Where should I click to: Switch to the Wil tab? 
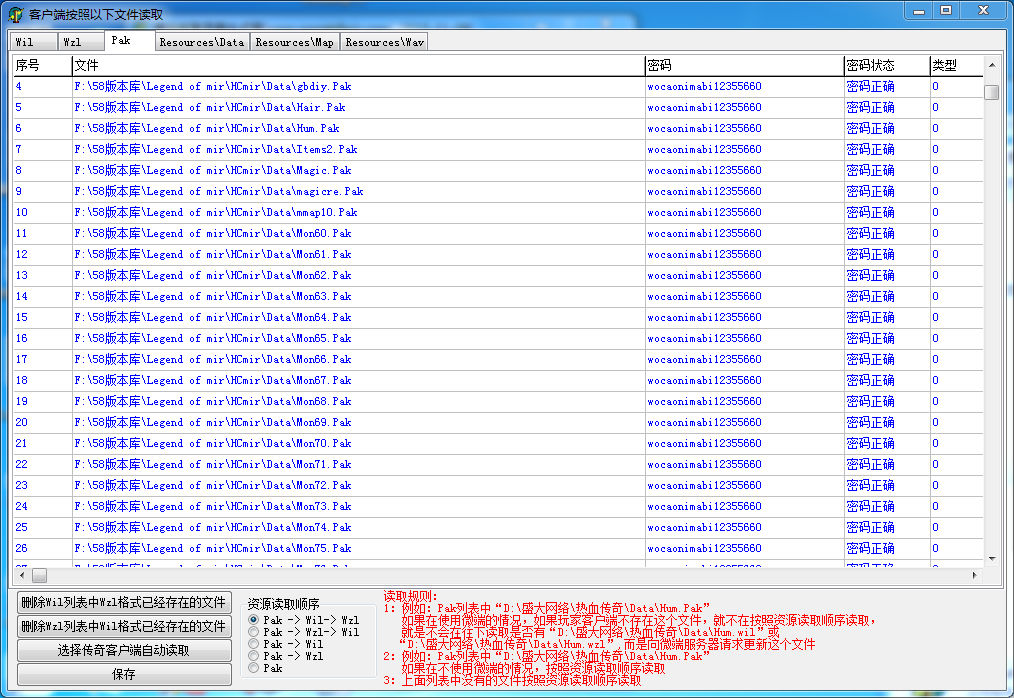coord(25,42)
